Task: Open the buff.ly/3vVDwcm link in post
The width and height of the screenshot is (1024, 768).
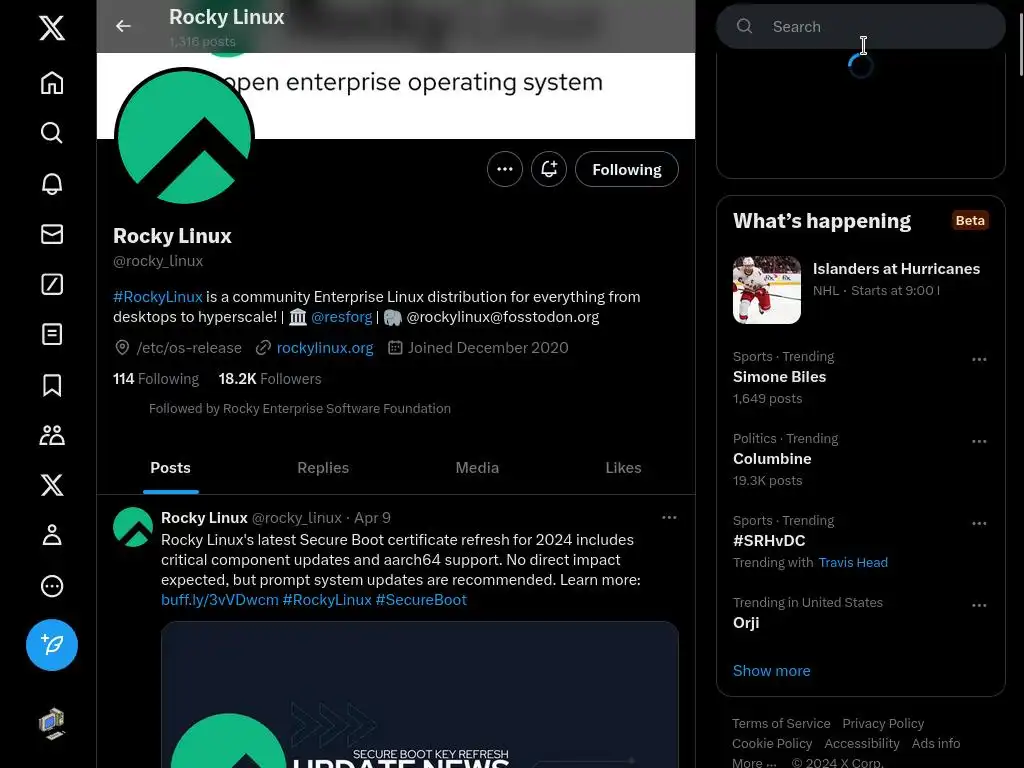Action: tap(219, 600)
